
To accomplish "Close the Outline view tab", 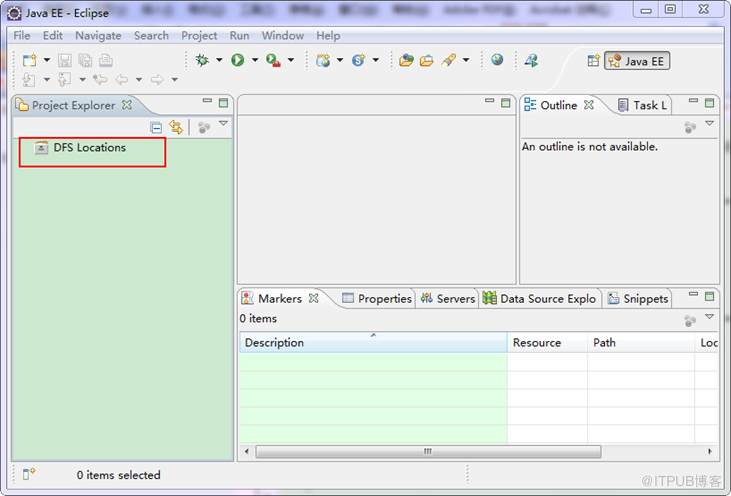I will 589,105.
